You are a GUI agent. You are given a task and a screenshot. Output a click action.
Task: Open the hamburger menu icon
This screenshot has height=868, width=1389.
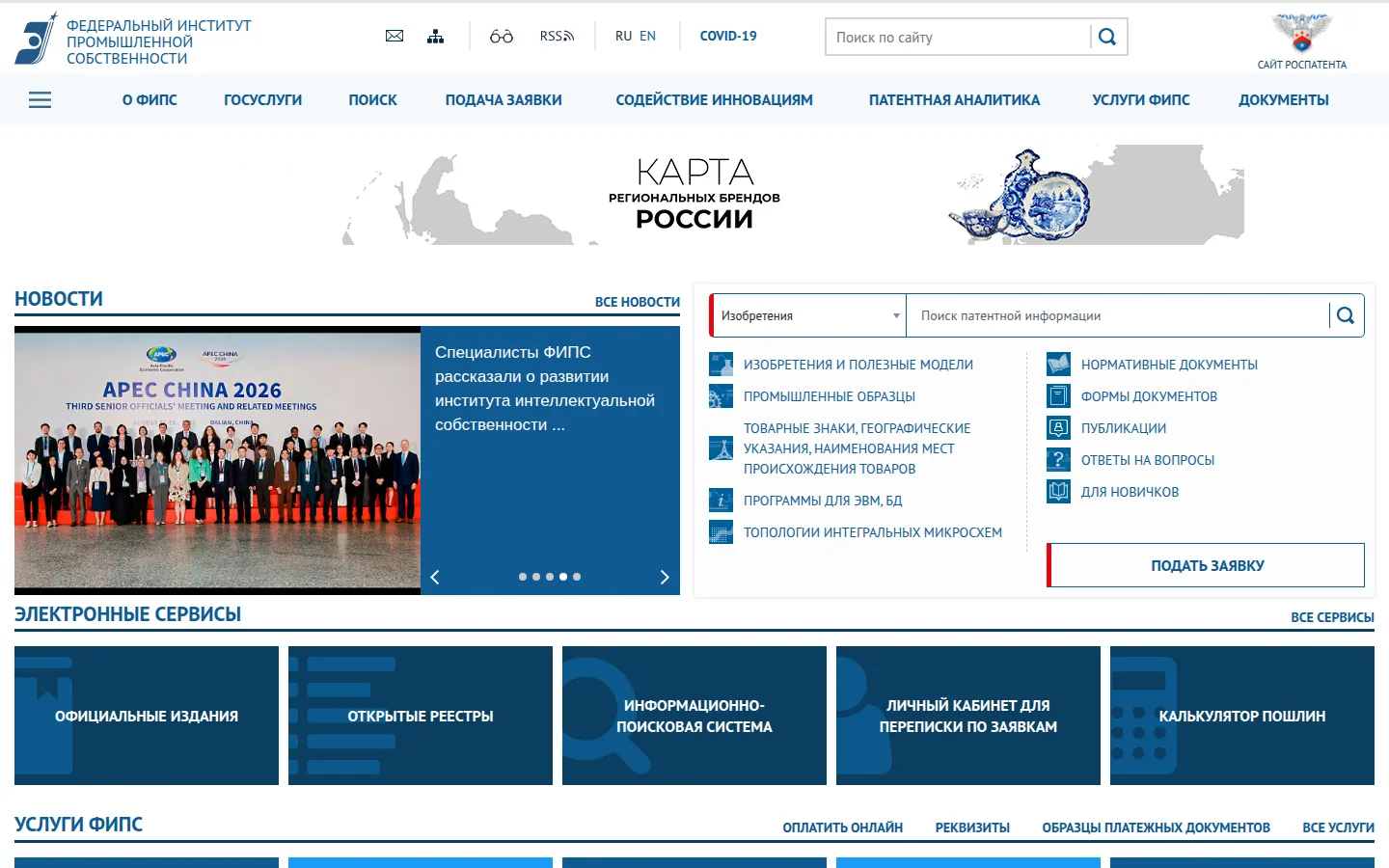coord(41,99)
